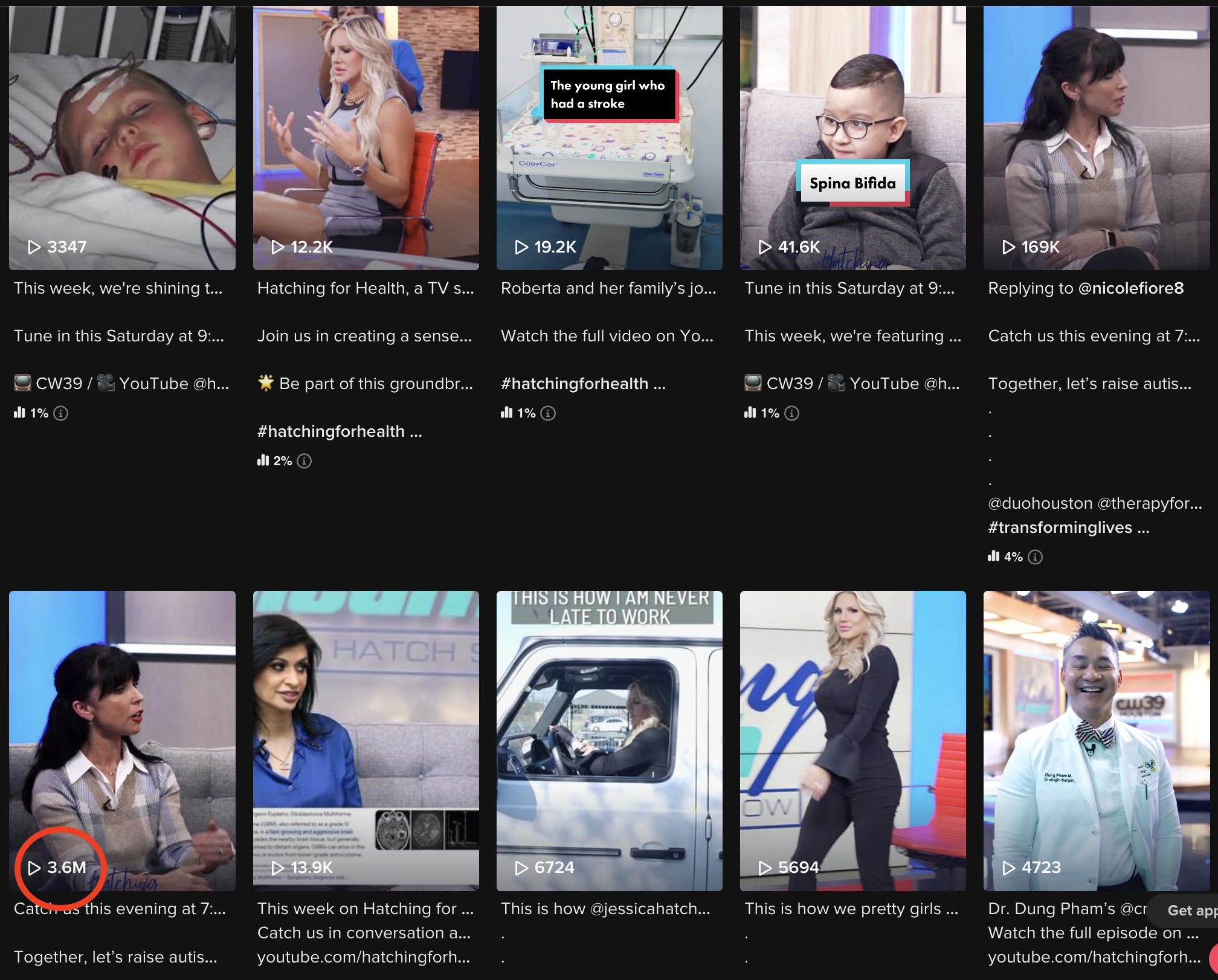The height and width of the screenshot is (980, 1218).
Task: Open video of blonde woman walking, 5694 views
Action: click(852, 740)
